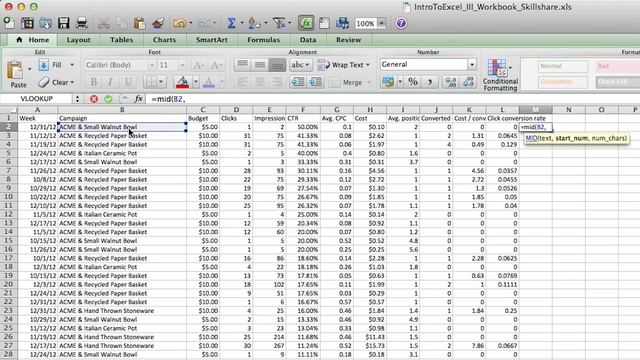
Task: Toggle bottom vertical alignment
Action: [x=277, y=64]
